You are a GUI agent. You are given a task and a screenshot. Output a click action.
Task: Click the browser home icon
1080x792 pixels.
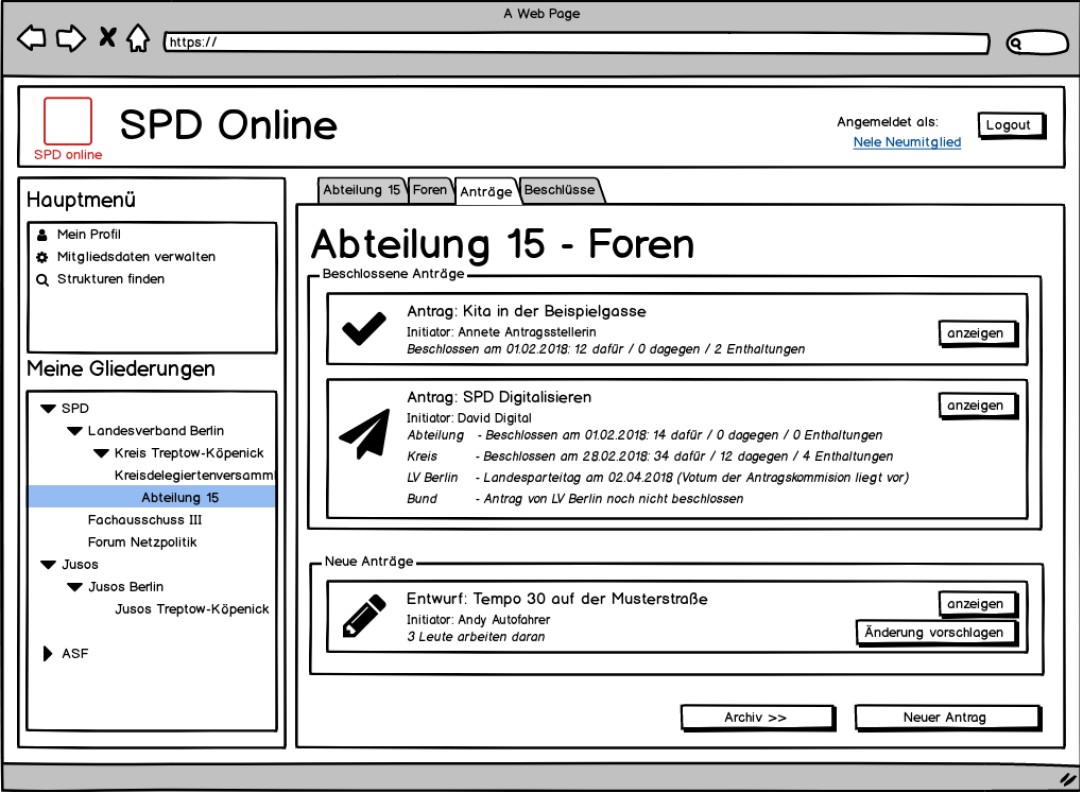138,38
